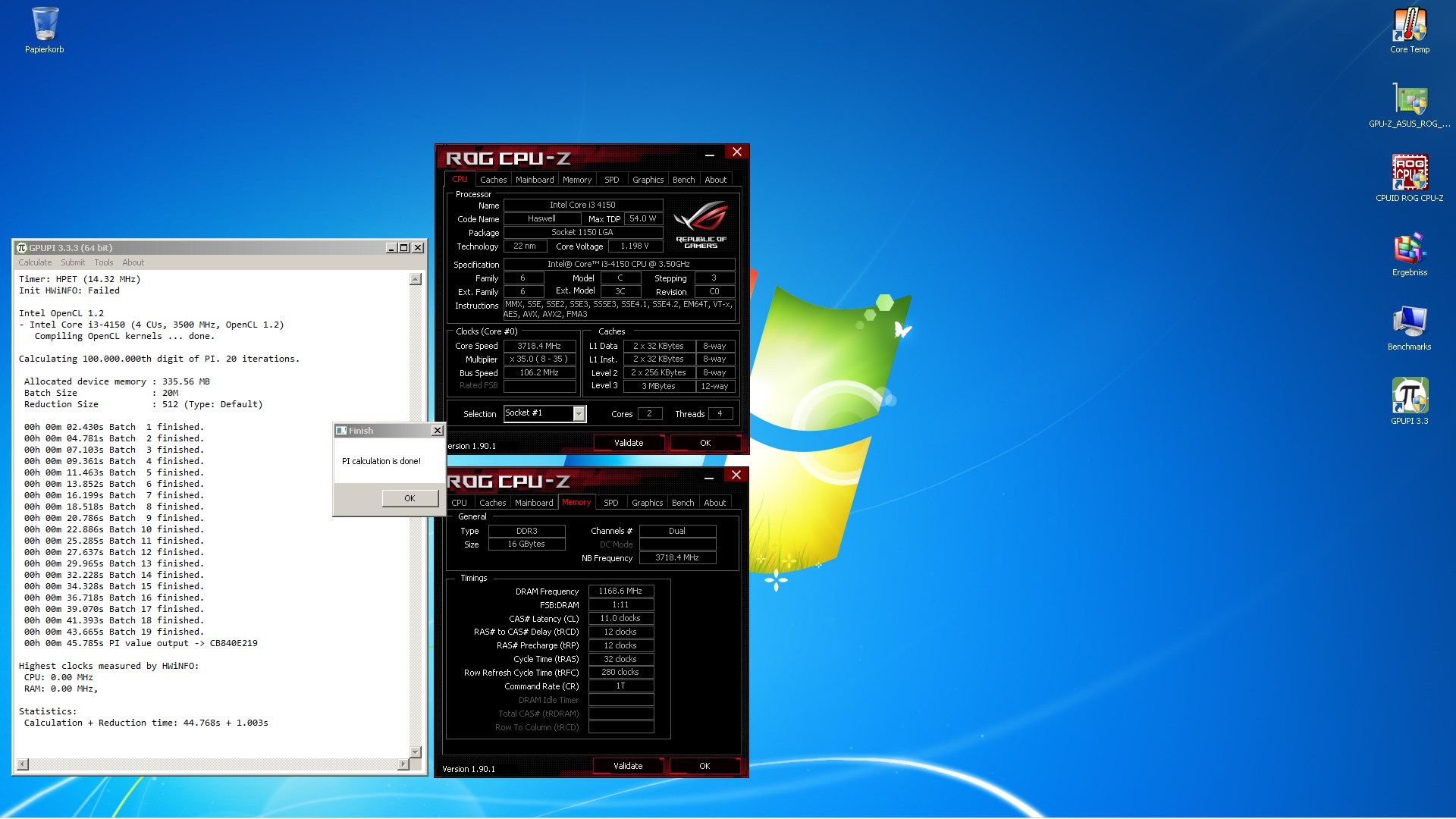Click the GPUPI title bar pi icon
This screenshot has width=1456, height=819.
pyautogui.click(x=21, y=248)
